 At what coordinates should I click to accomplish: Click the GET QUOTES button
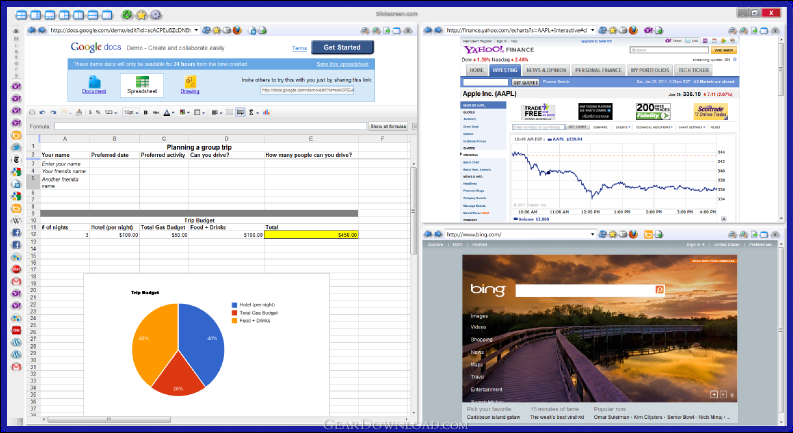click(x=525, y=82)
